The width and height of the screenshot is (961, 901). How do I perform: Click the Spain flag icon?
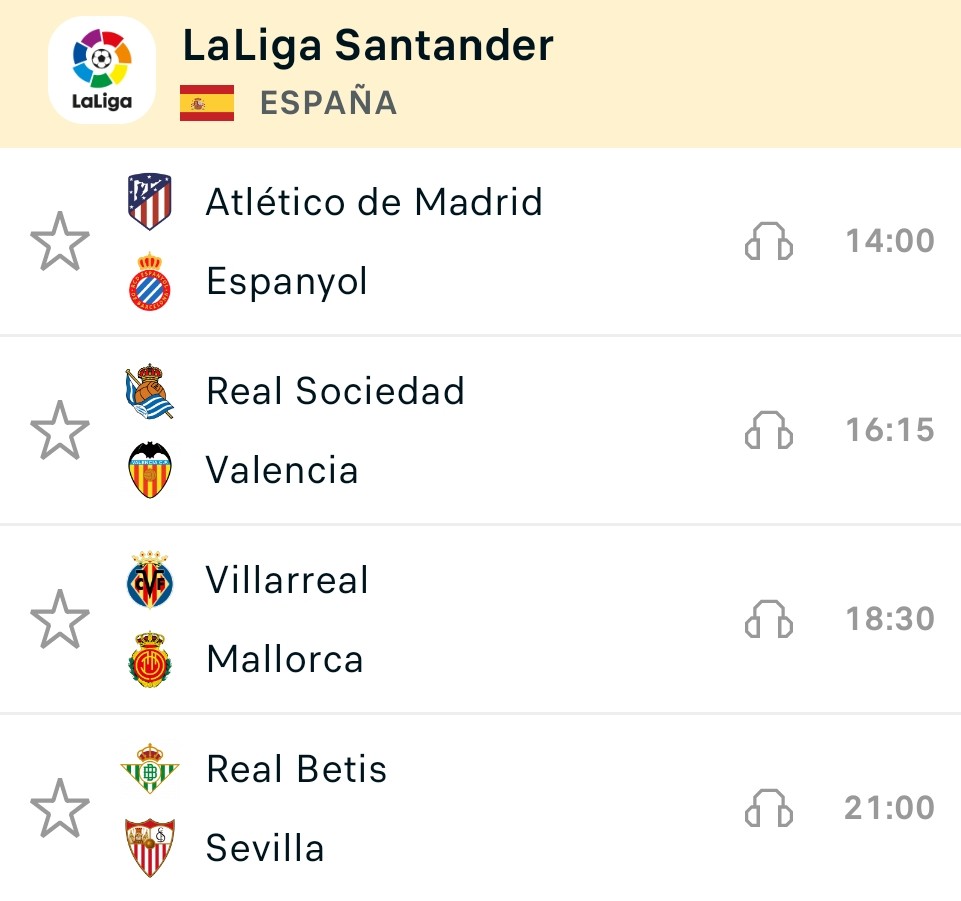207,103
